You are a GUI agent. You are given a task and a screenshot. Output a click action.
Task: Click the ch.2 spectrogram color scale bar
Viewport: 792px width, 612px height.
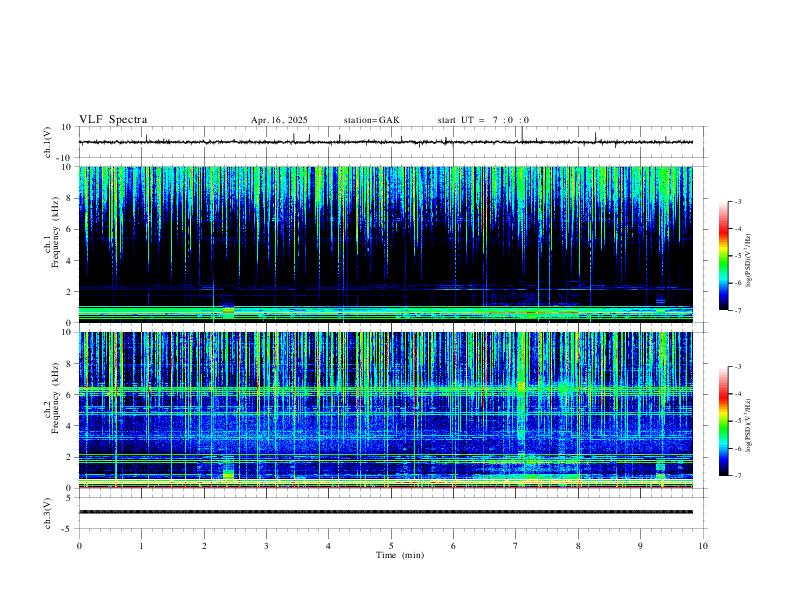[x=724, y=421]
